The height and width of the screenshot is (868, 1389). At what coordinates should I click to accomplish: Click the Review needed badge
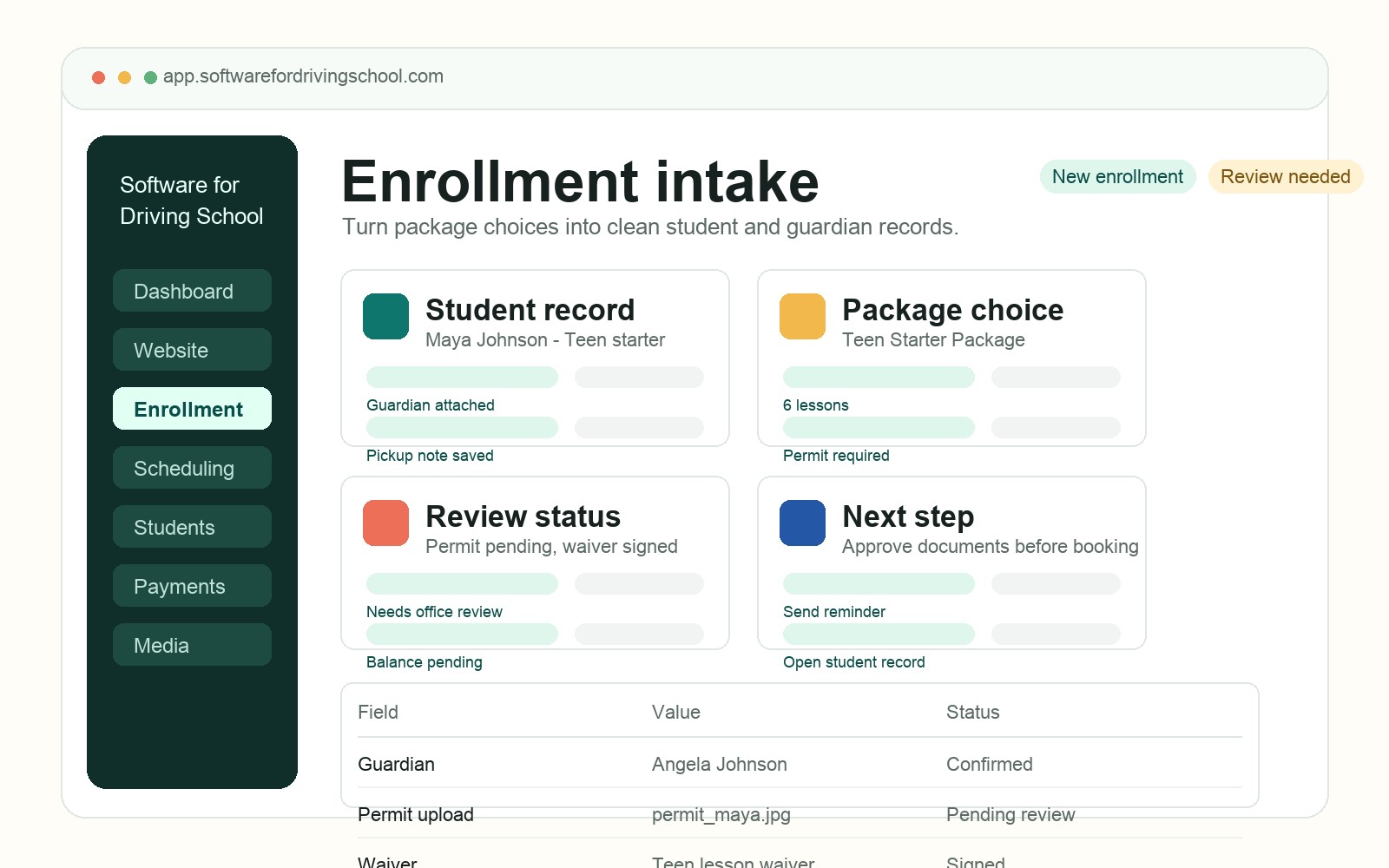(x=1286, y=177)
